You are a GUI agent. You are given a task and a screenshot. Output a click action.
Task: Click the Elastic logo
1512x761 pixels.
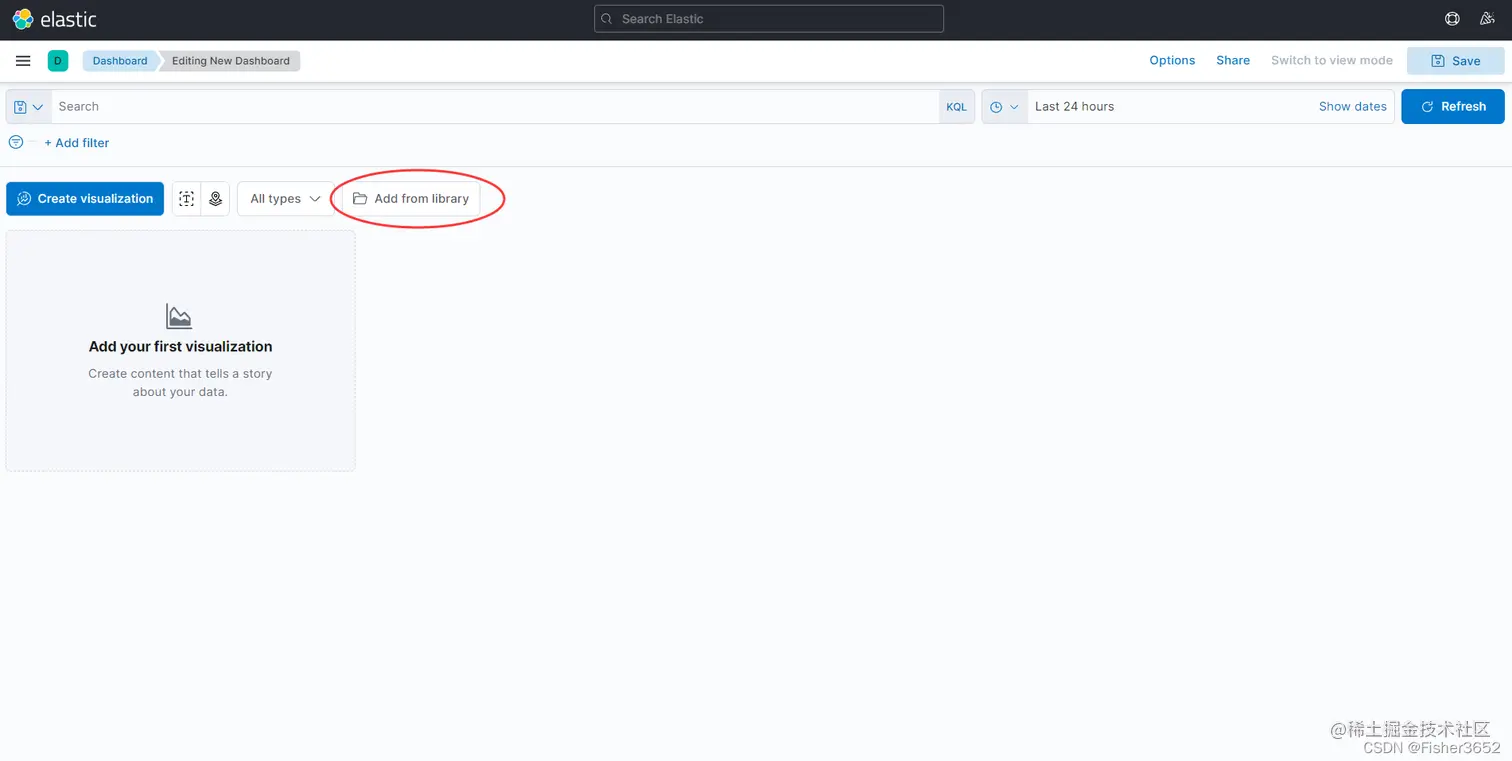54,19
